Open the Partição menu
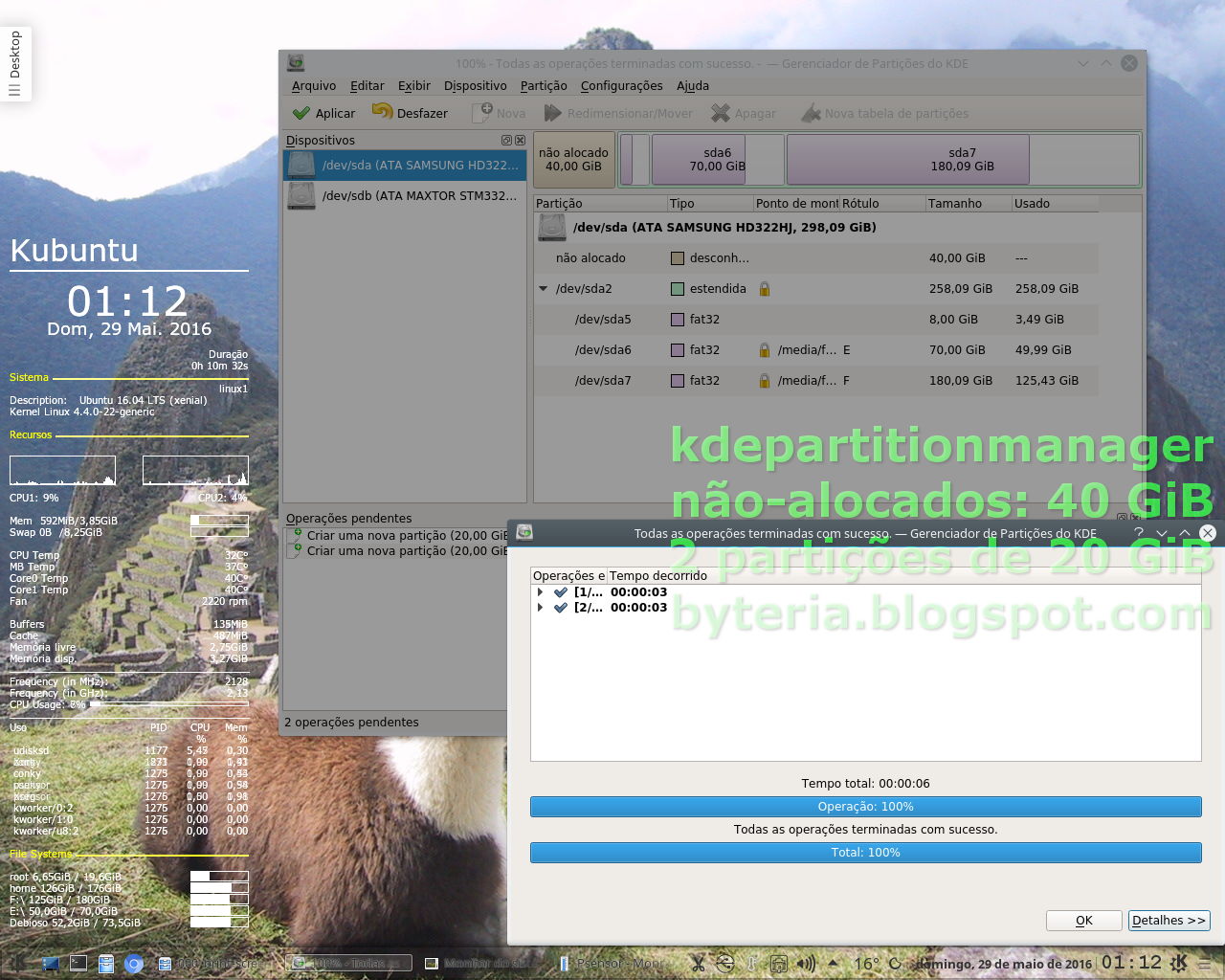The width and height of the screenshot is (1225, 980). pos(544,86)
